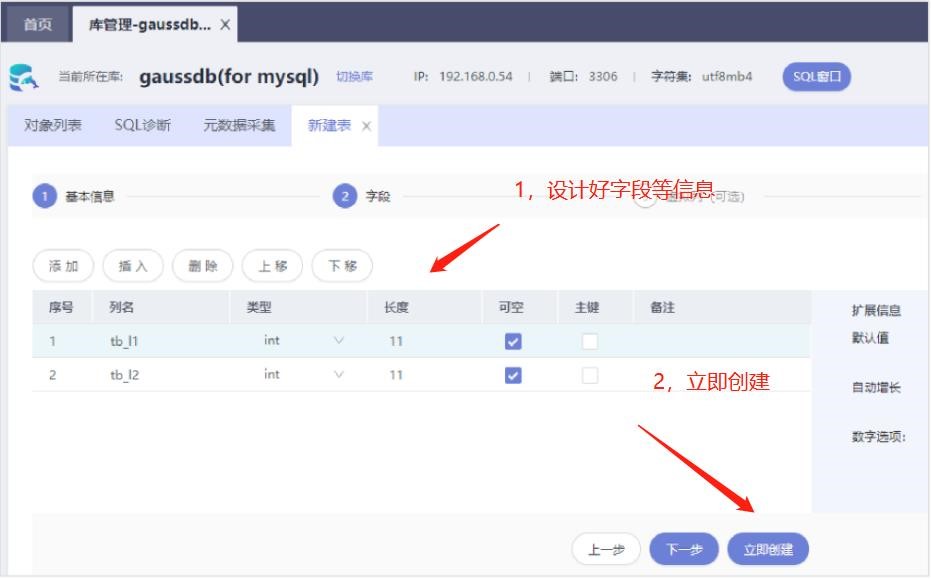Click the 自动增长 label

pyautogui.click(x=876, y=388)
